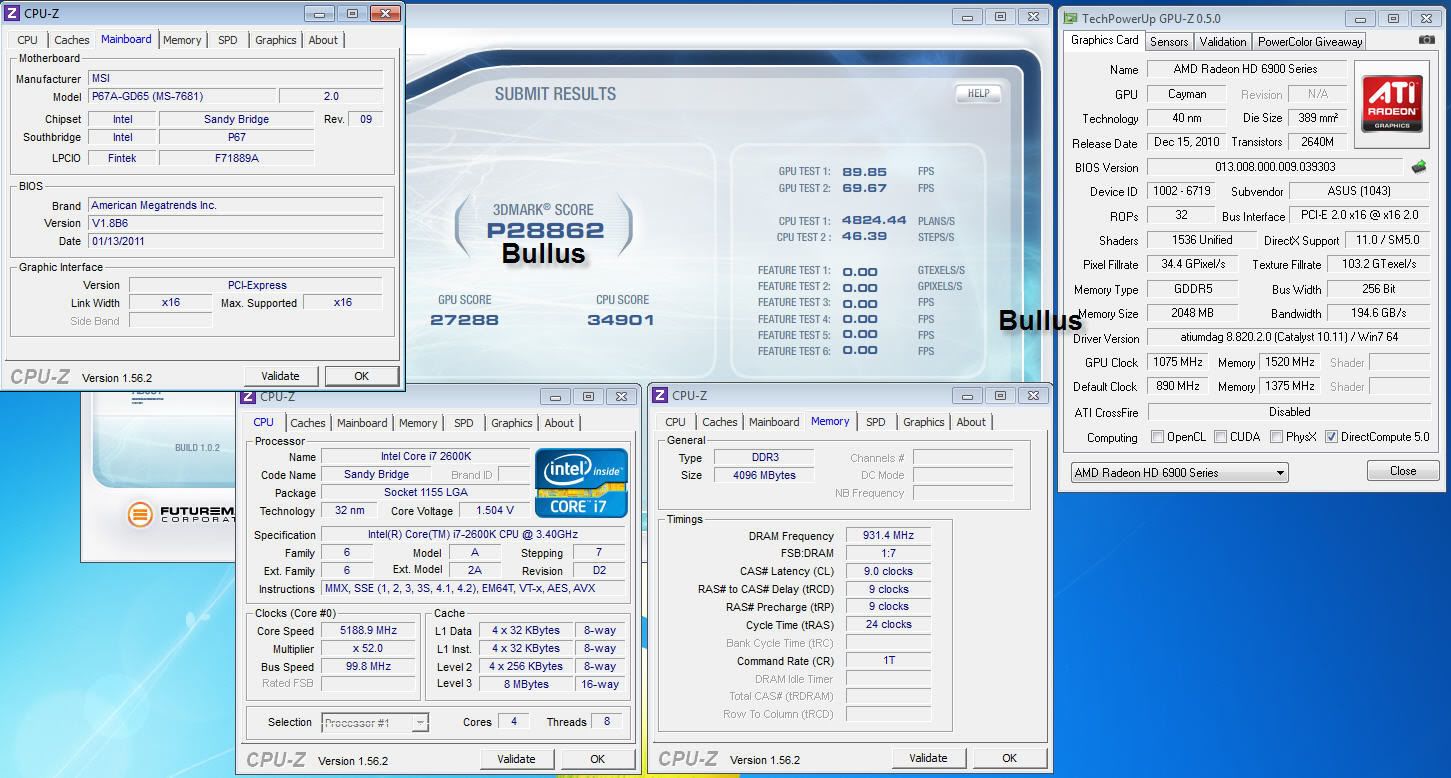Click GPU-Z BIOS save chip icon
This screenshot has height=778, width=1451.
1419,166
